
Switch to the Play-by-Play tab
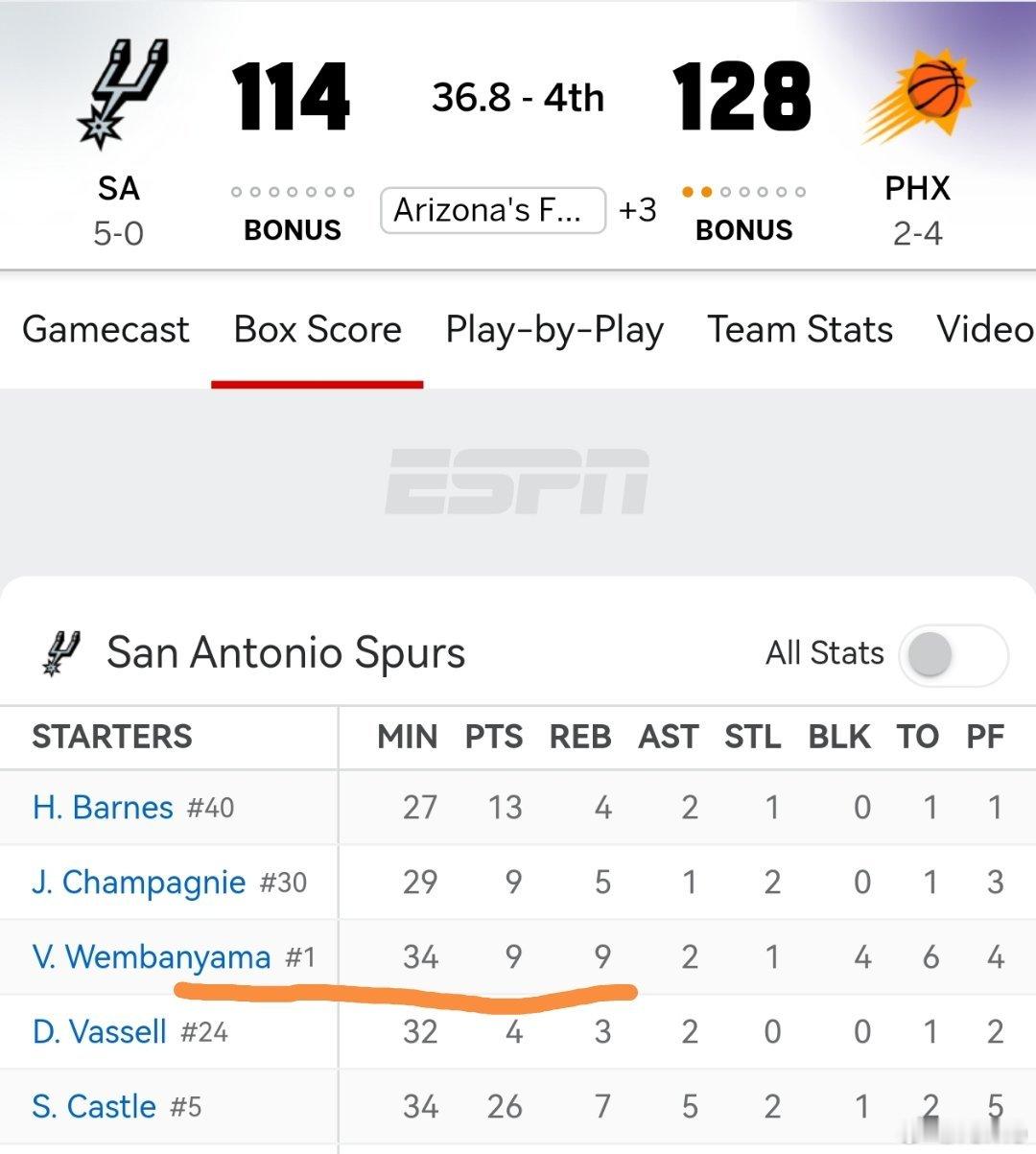click(x=554, y=329)
